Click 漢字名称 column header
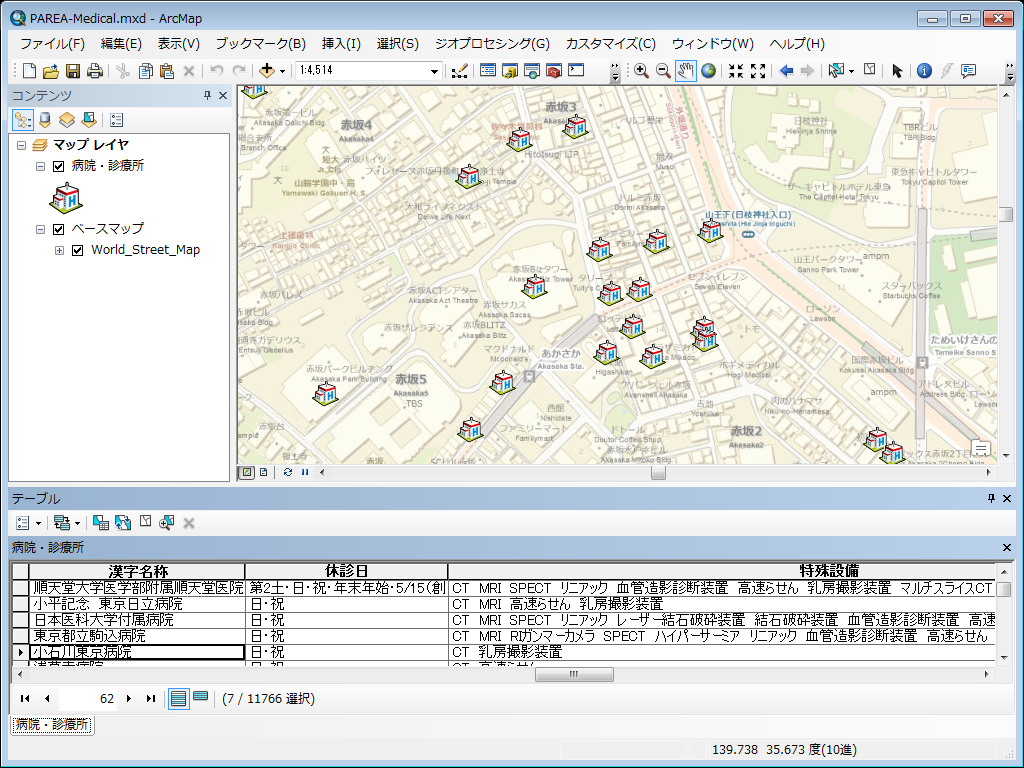 click(137, 571)
